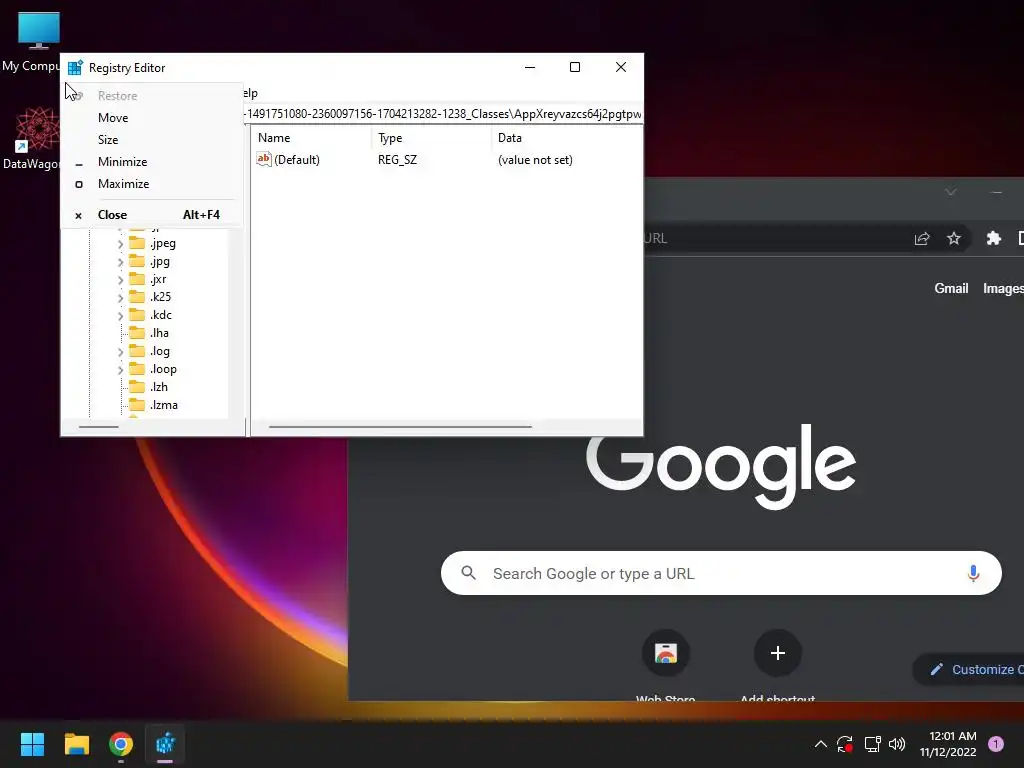This screenshot has width=1024, height=768.
Task: Click the Registry Editor address path bar
Action: (x=443, y=114)
